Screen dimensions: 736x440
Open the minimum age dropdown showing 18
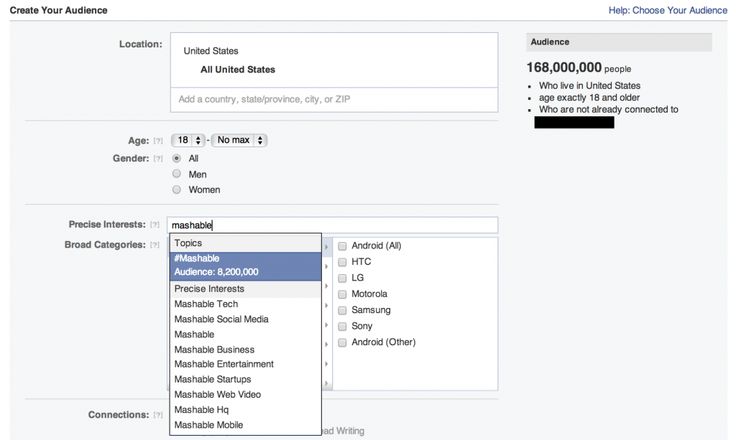188,140
